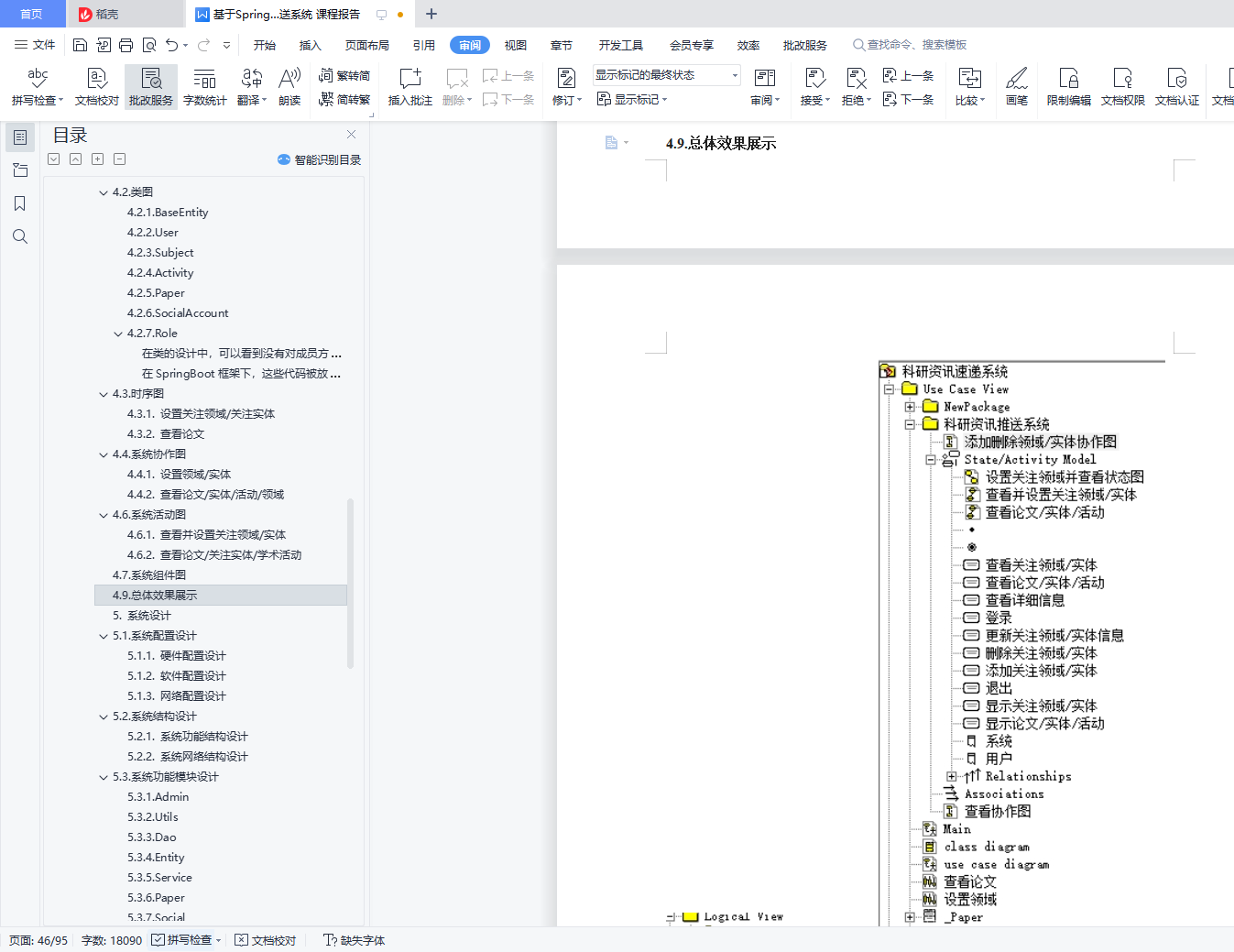
Task: Select 4.9.总体效果展示 in the outline
Action: click(221, 596)
